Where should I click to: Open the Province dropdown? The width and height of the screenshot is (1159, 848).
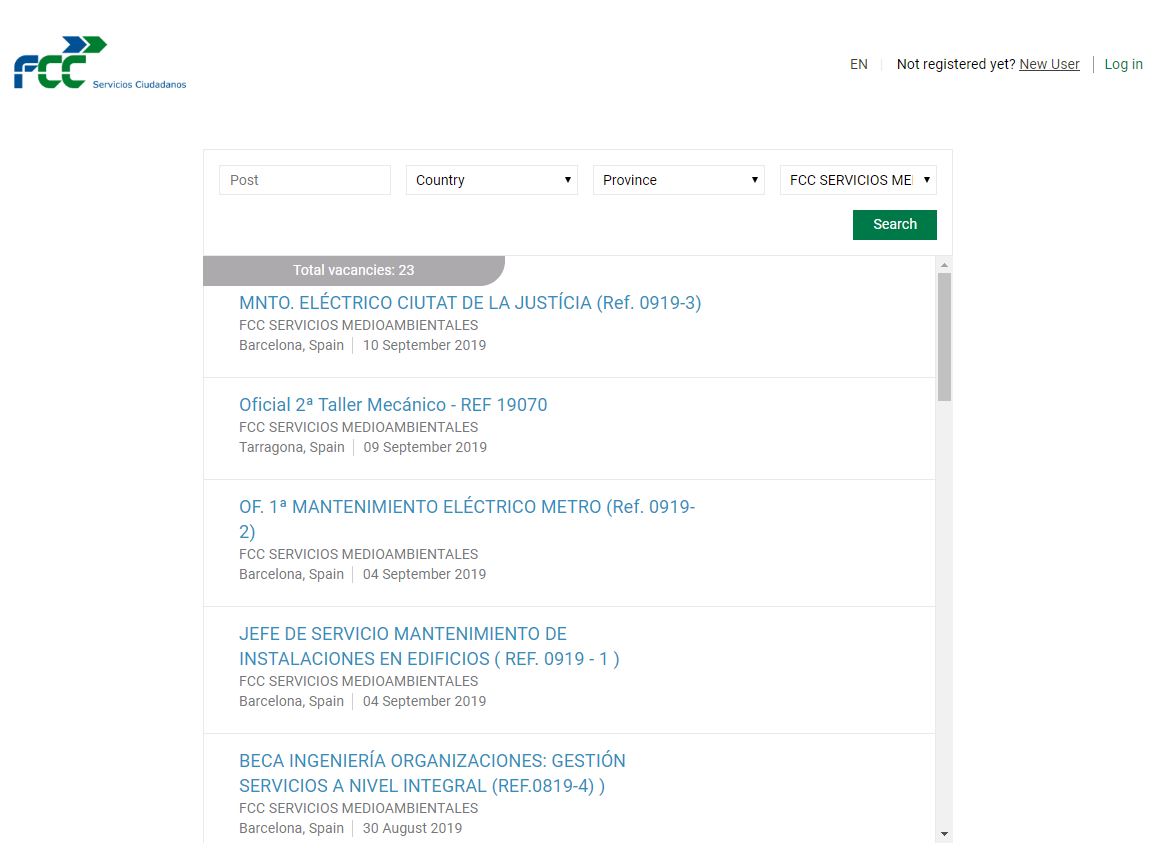[678, 180]
